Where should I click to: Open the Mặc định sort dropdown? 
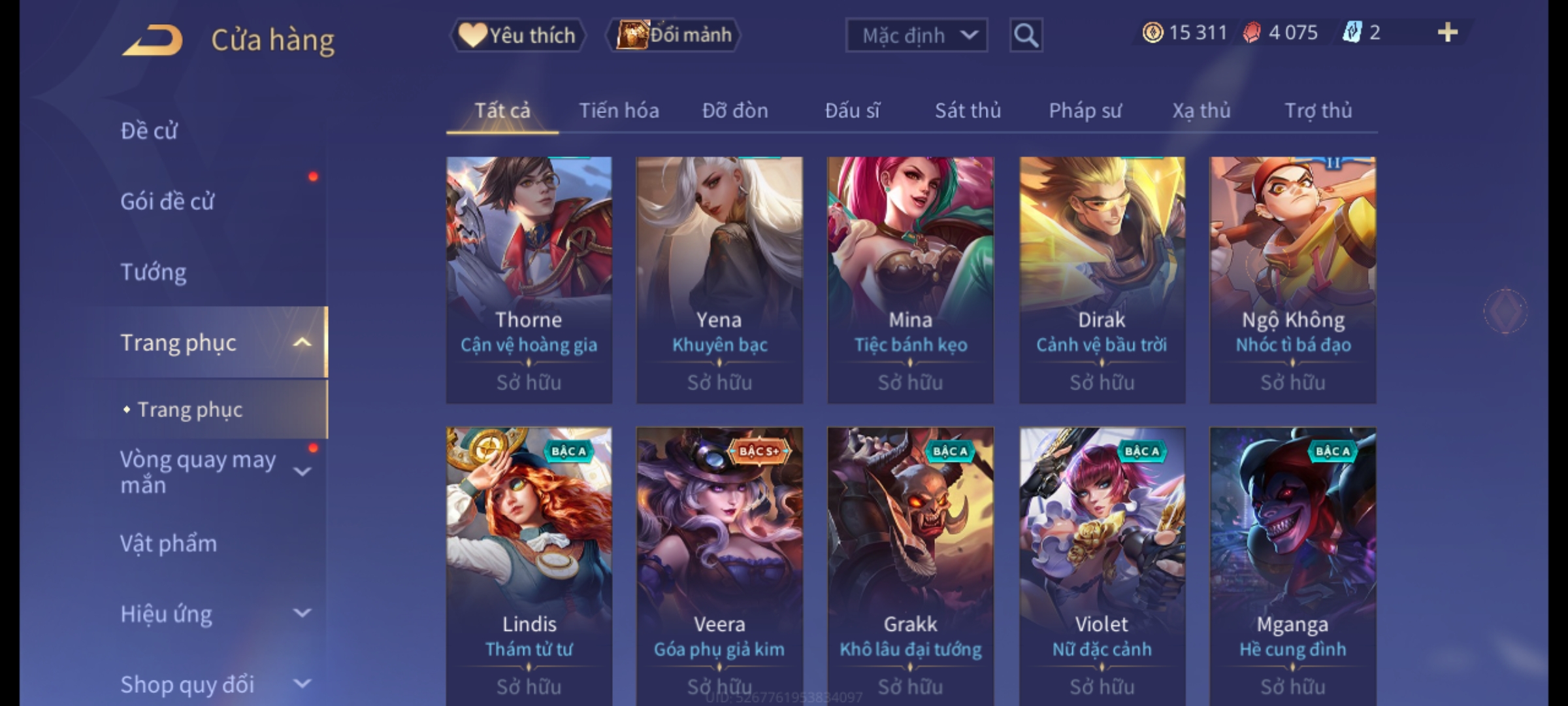point(916,35)
